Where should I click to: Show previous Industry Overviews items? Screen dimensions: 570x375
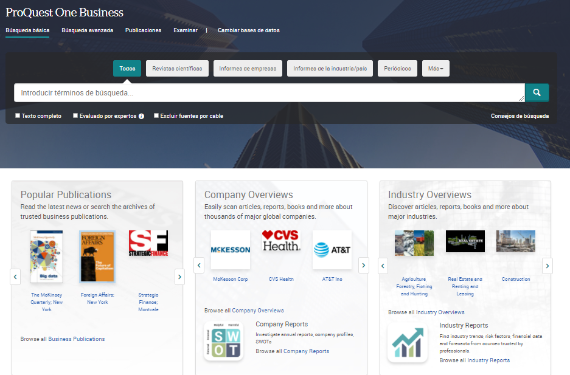coord(383,266)
